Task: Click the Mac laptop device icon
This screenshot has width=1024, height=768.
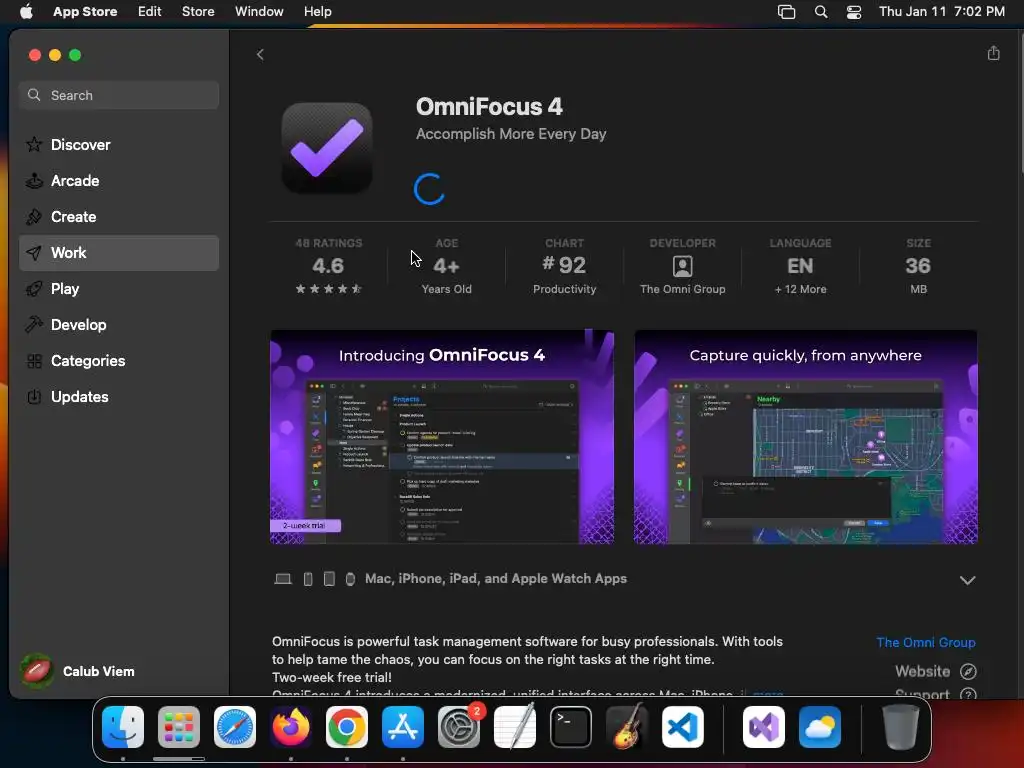Action: pos(283,579)
